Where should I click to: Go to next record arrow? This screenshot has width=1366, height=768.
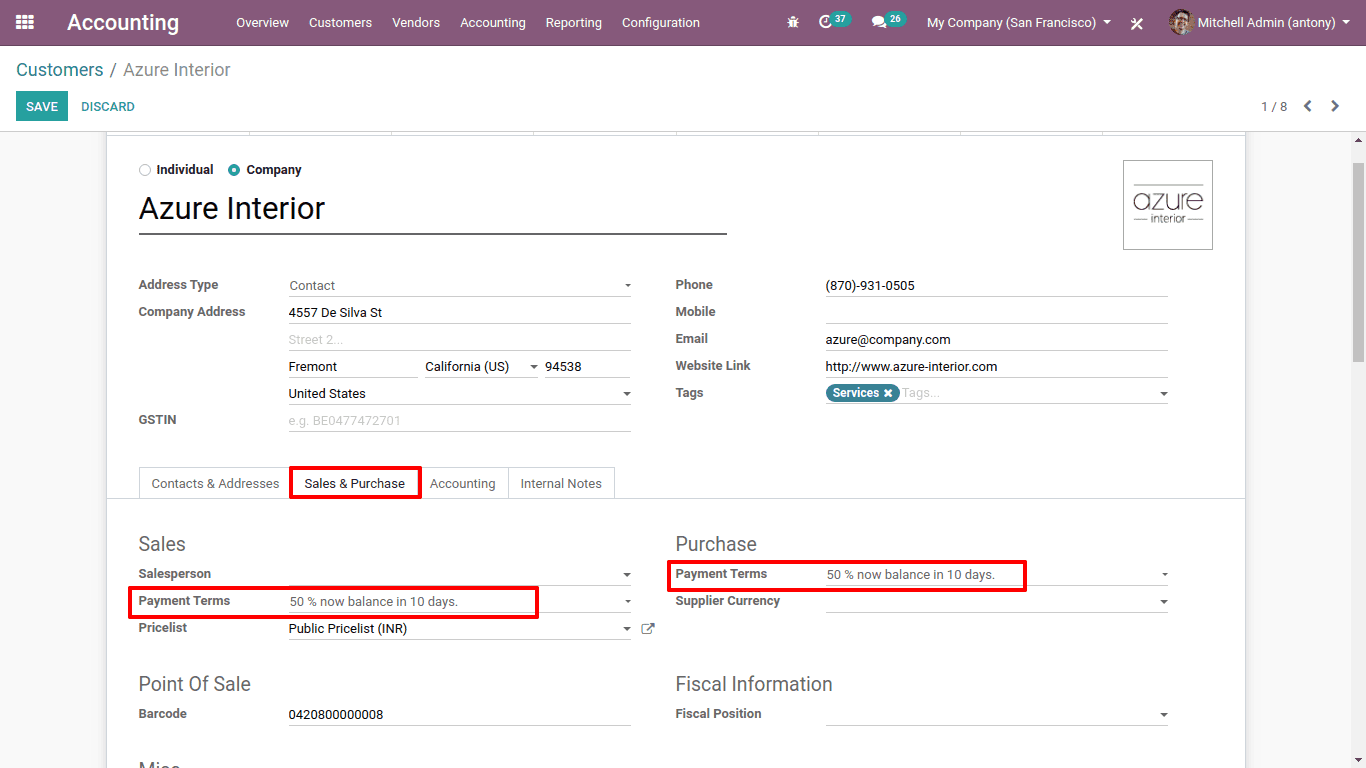tap(1335, 106)
